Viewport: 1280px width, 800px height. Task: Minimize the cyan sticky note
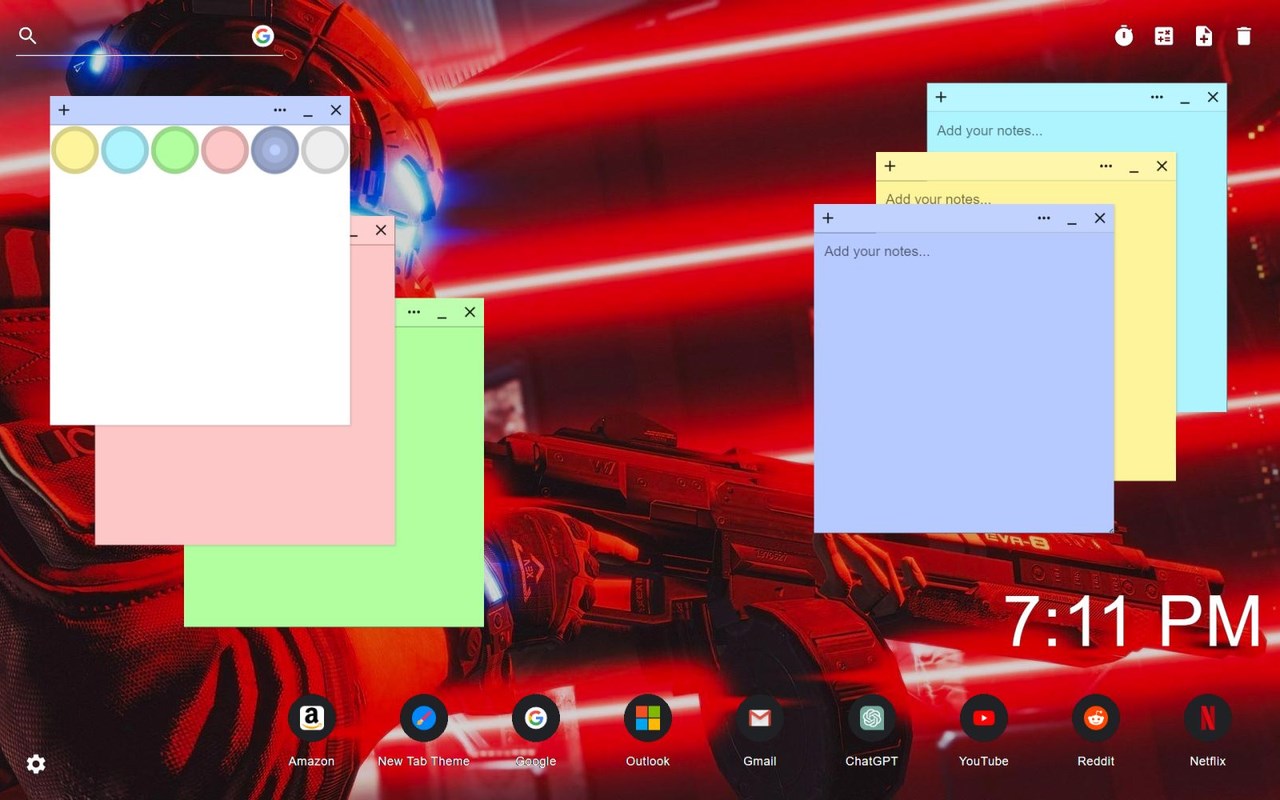click(1185, 99)
